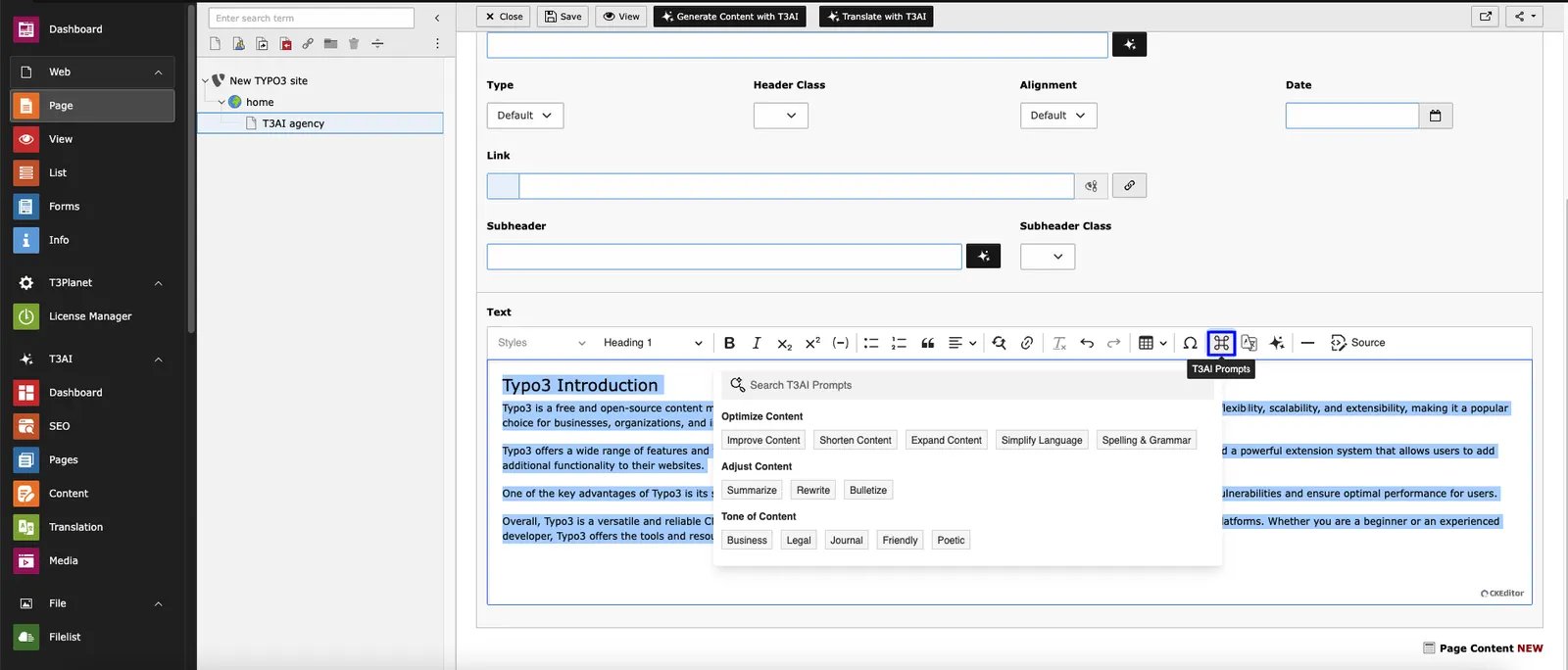This screenshot has height=670, width=1568.
Task: Open the View button in the top bar
Action: [621, 17]
